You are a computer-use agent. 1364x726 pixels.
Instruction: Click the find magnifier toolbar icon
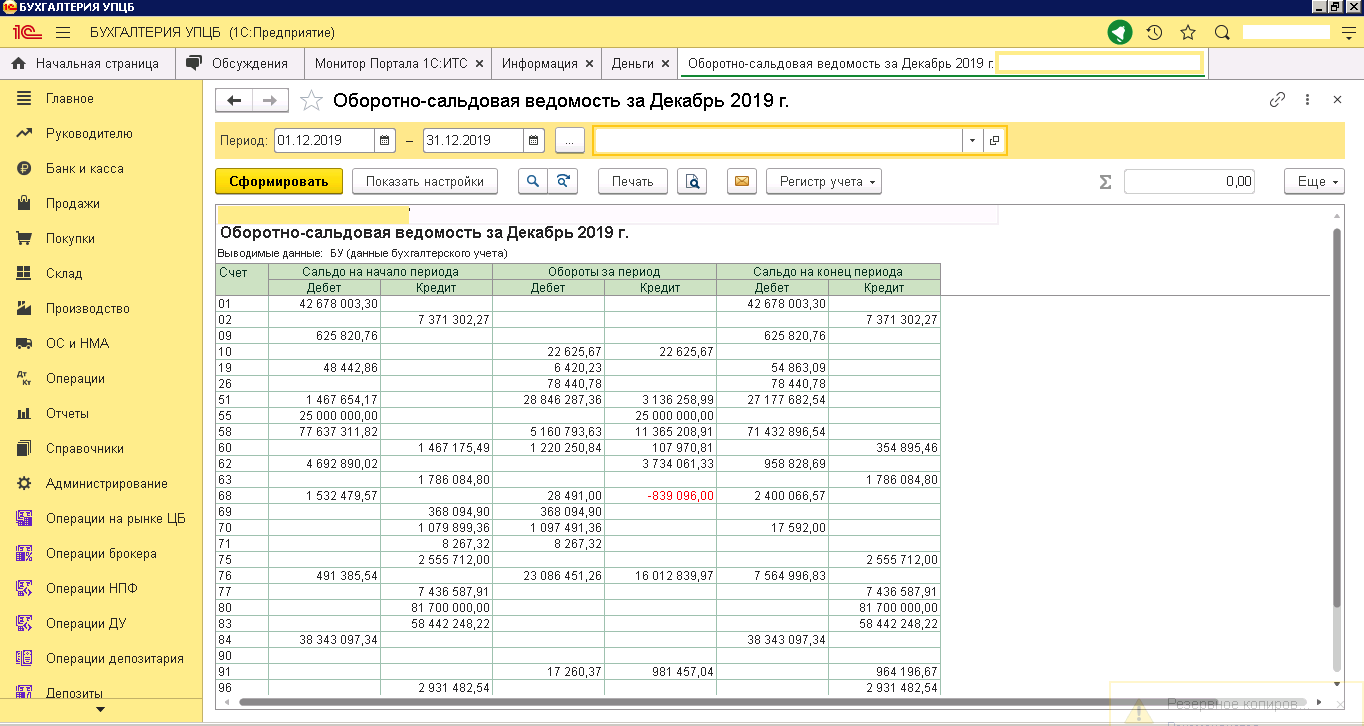click(533, 181)
